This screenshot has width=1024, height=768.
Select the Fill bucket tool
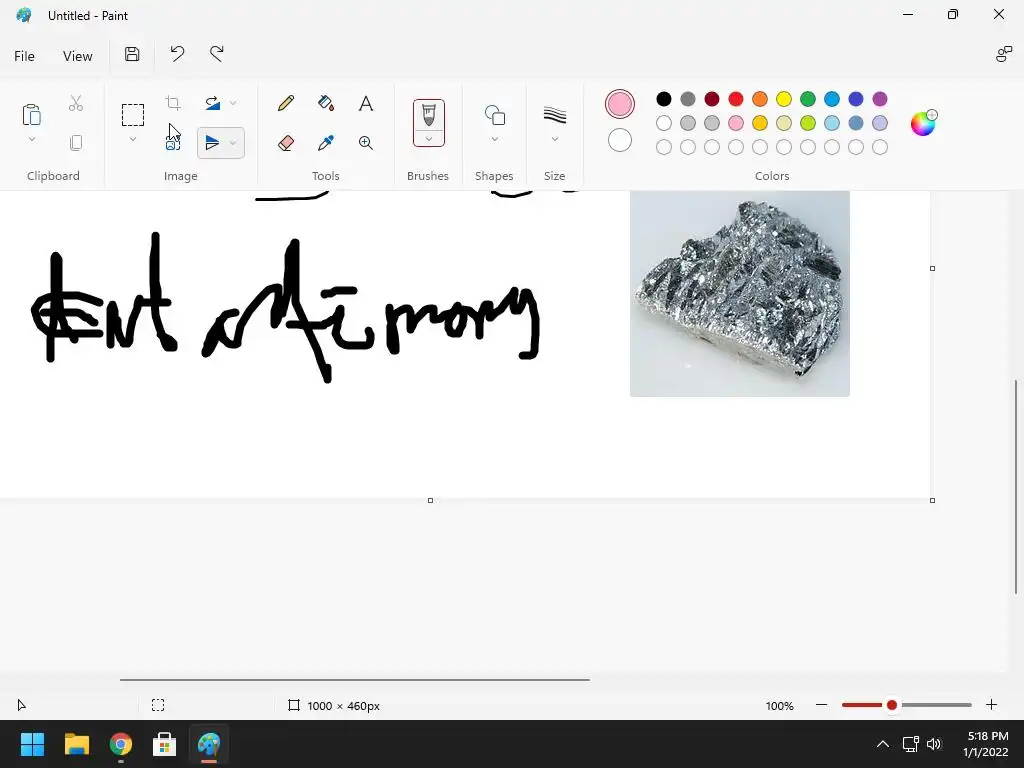tap(326, 103)
